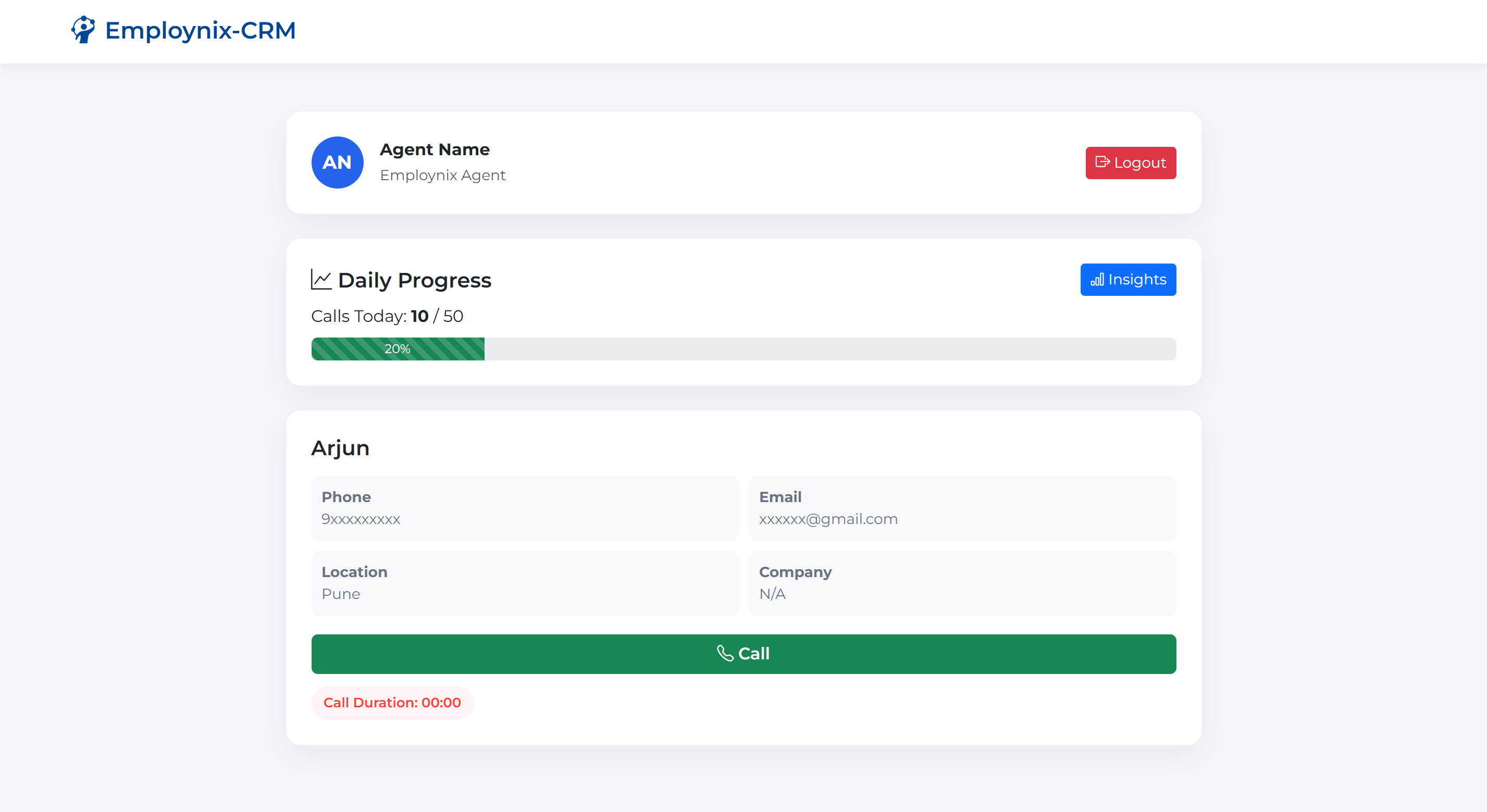Screen dimensions: 1487x812
Task: Click the logout arrow icon
Action: coord(1102,162)
